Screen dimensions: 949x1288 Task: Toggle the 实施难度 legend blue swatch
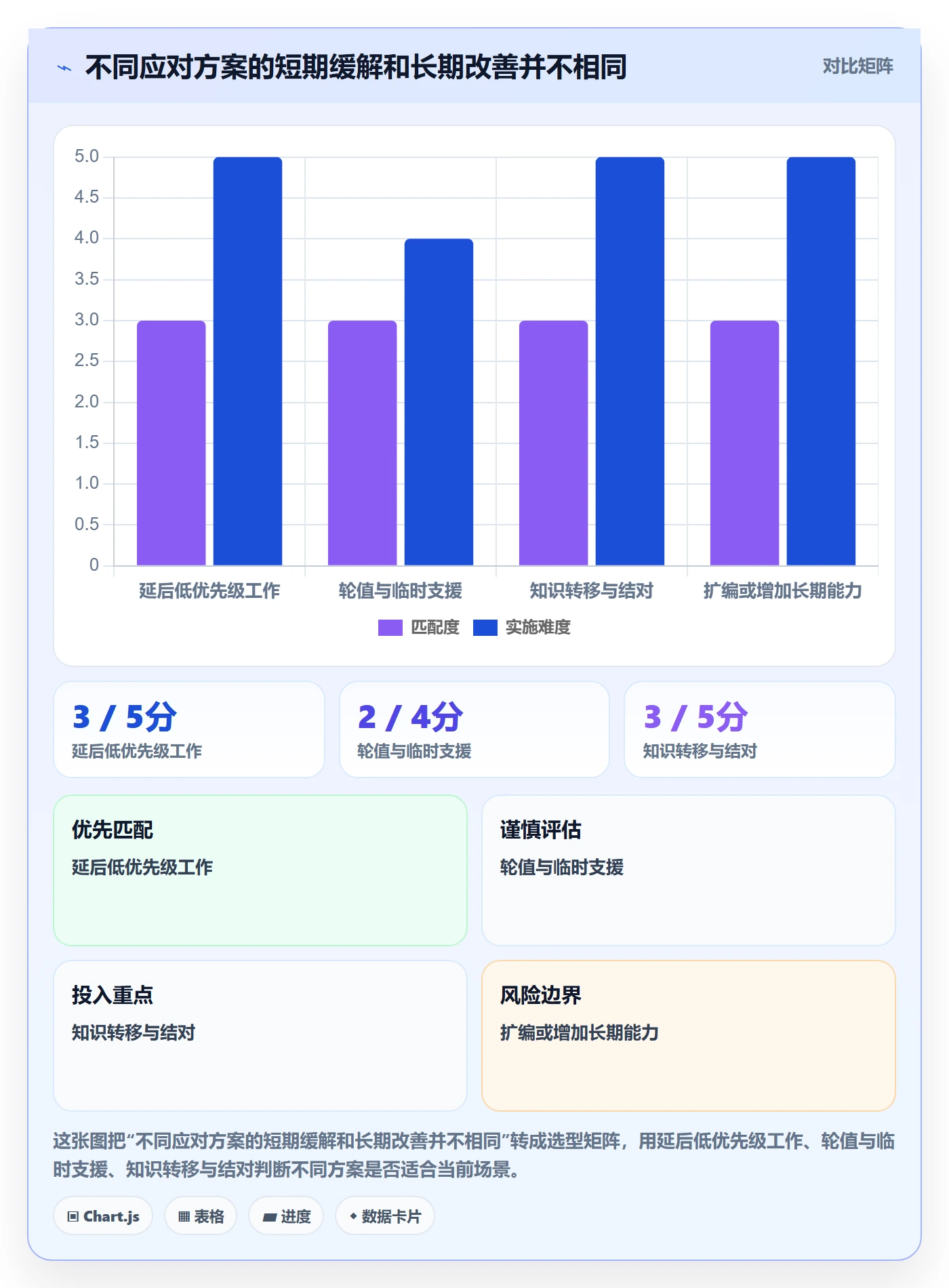tap(485, 628)
